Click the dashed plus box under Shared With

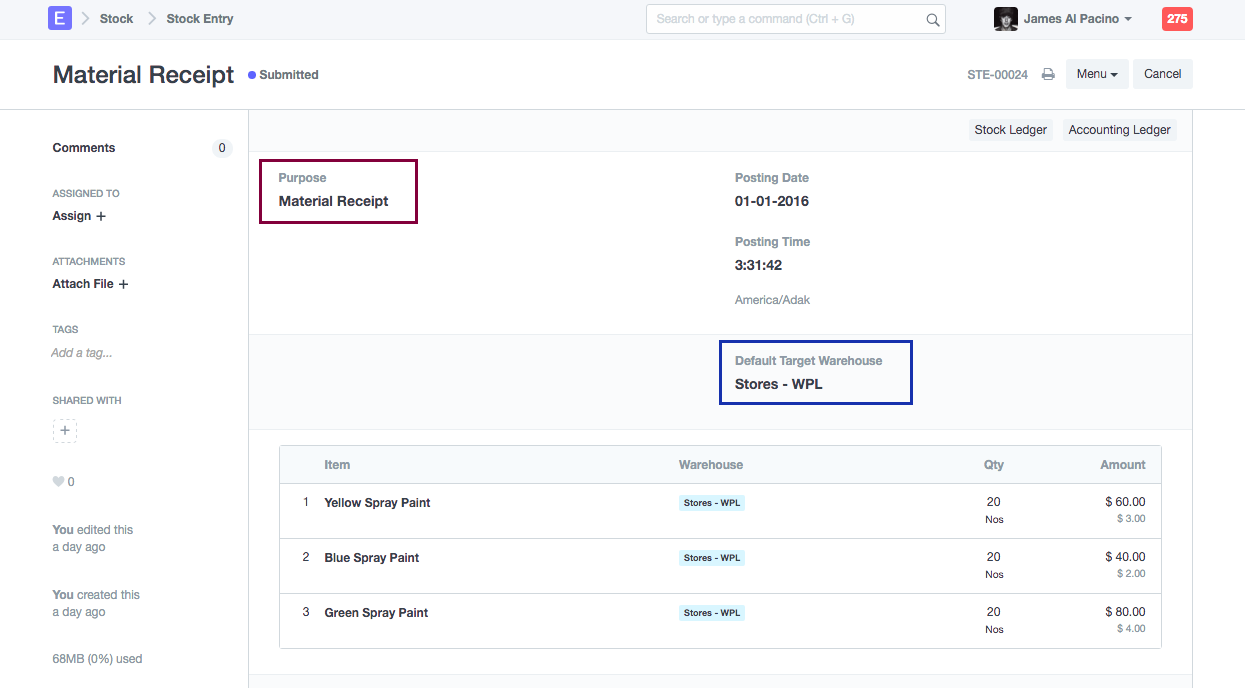(65, 431)
